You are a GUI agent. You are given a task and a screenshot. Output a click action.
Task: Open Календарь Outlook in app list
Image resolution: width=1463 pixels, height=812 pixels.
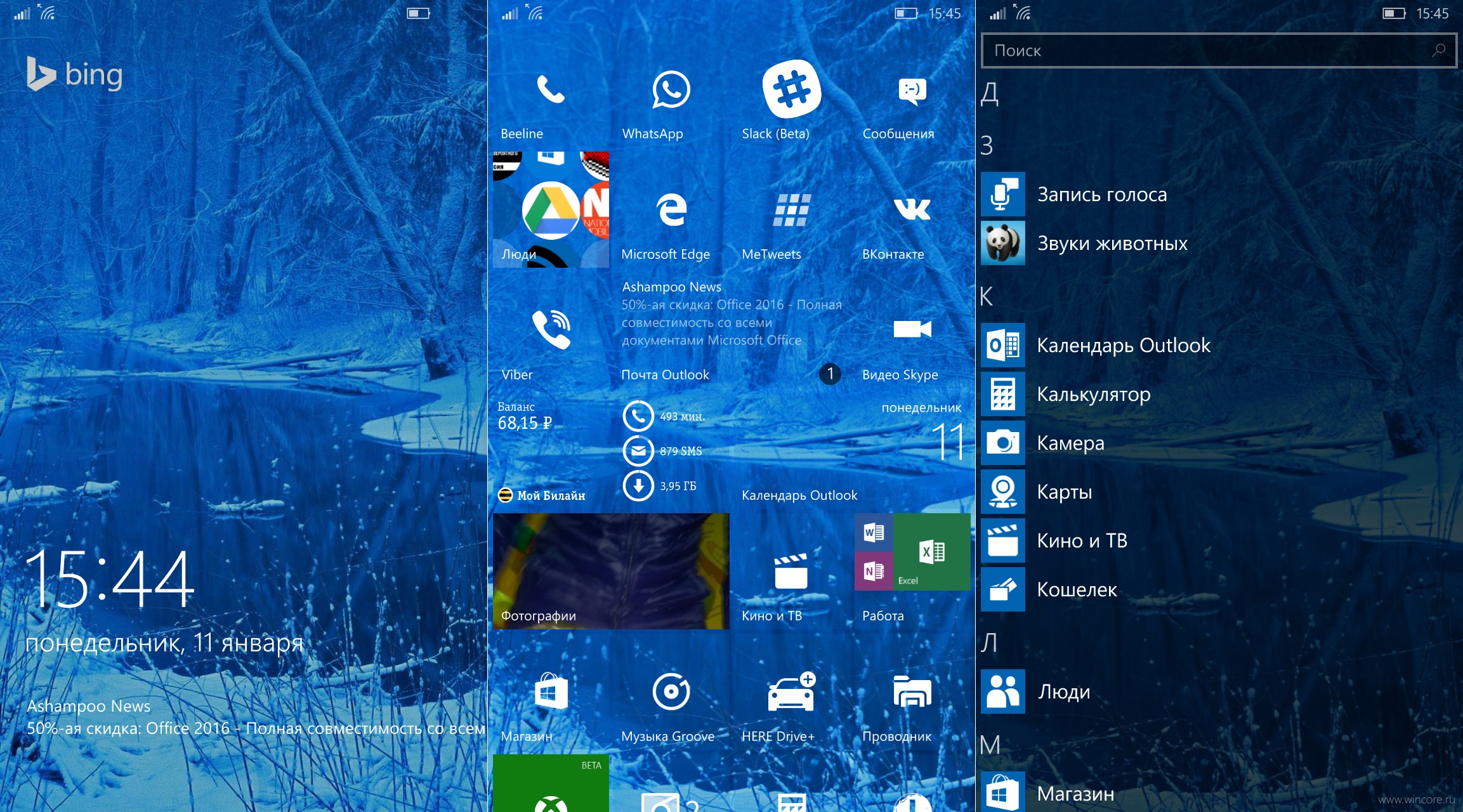1218,345
